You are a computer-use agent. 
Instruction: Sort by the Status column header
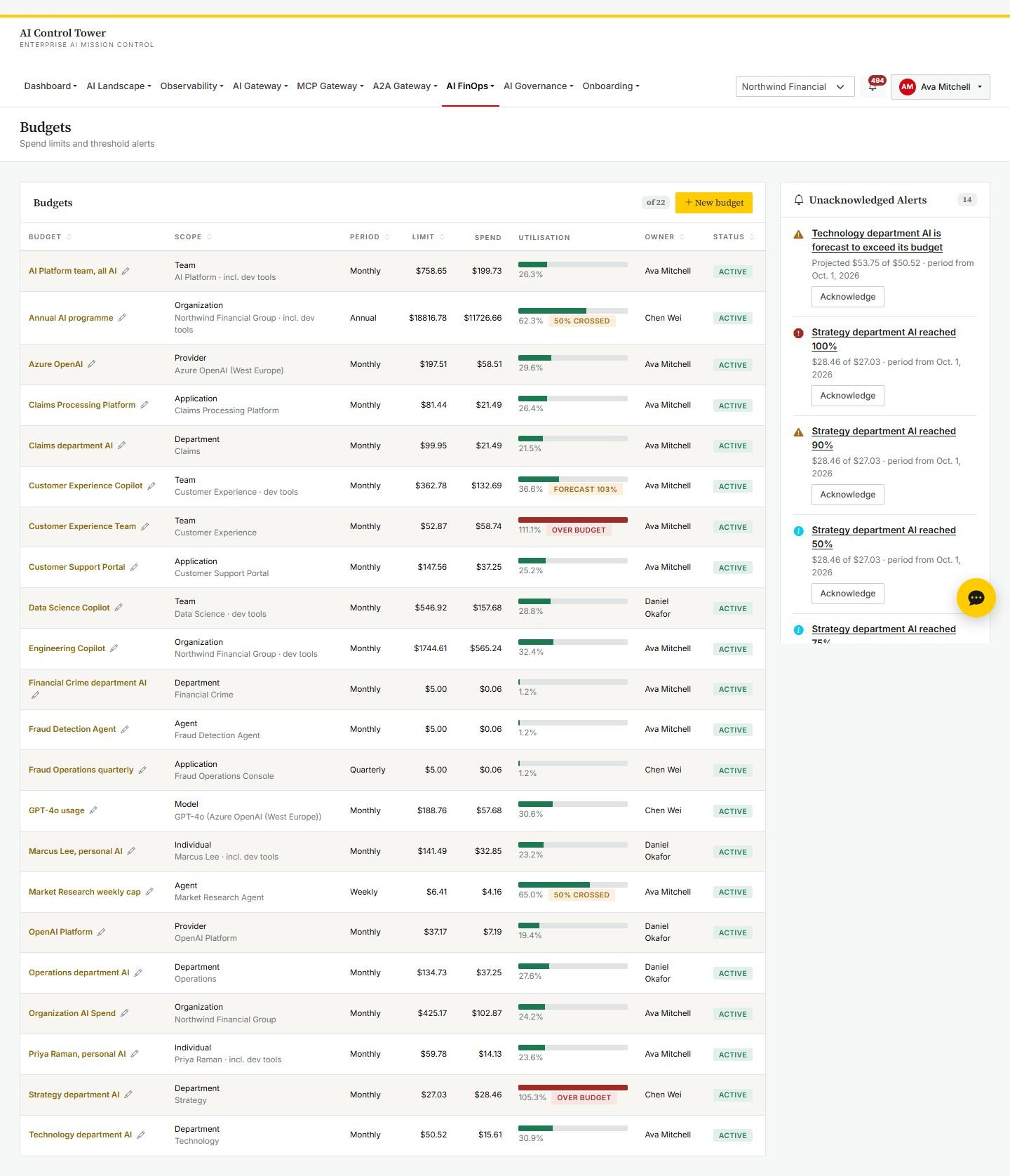pyautogui.click(x=734, y=237)
